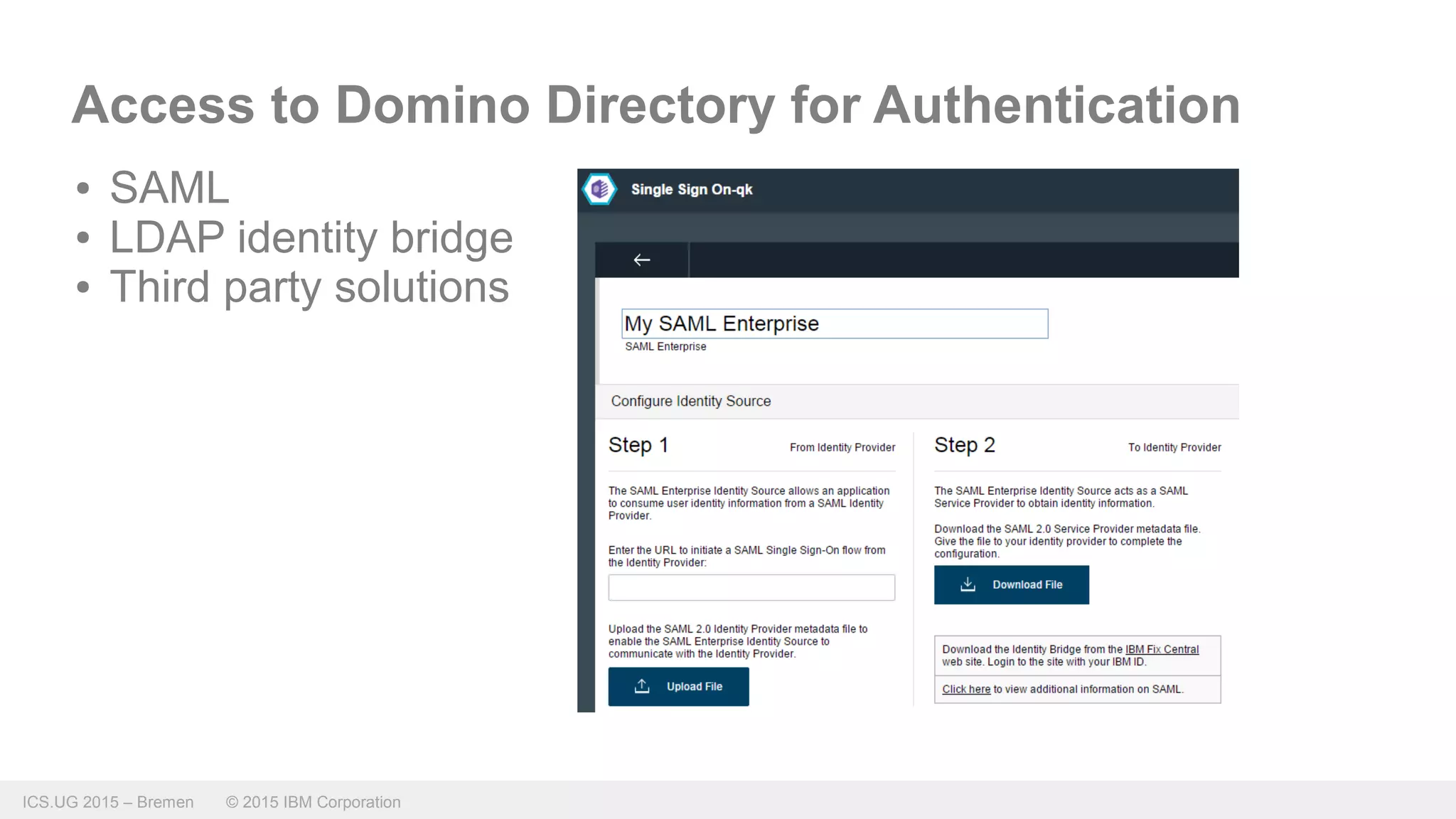Viewport: 1456px width, 819px height.
Task: Focus the SAML Single Sign-On URL input
Action: [x=751, y=587]
